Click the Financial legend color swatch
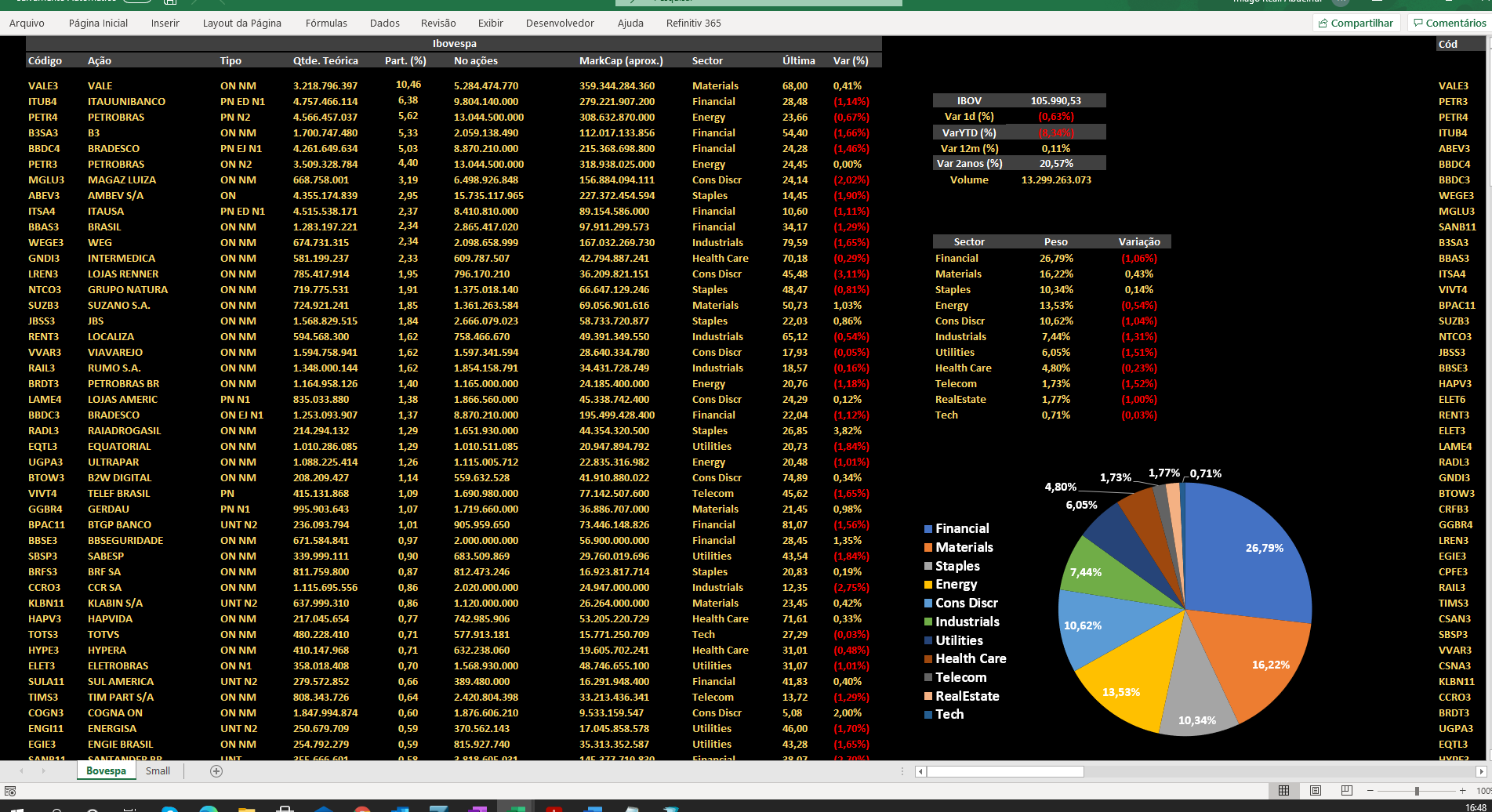Image resolution: width=1492 pixels, height=812 pixels. click(928, 529)
